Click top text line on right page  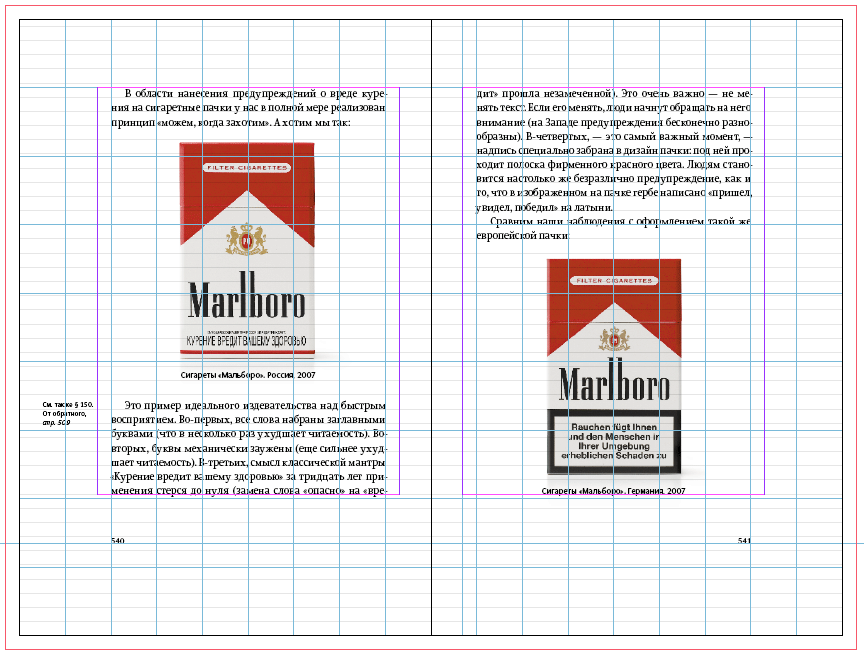[x=613, y=93]
